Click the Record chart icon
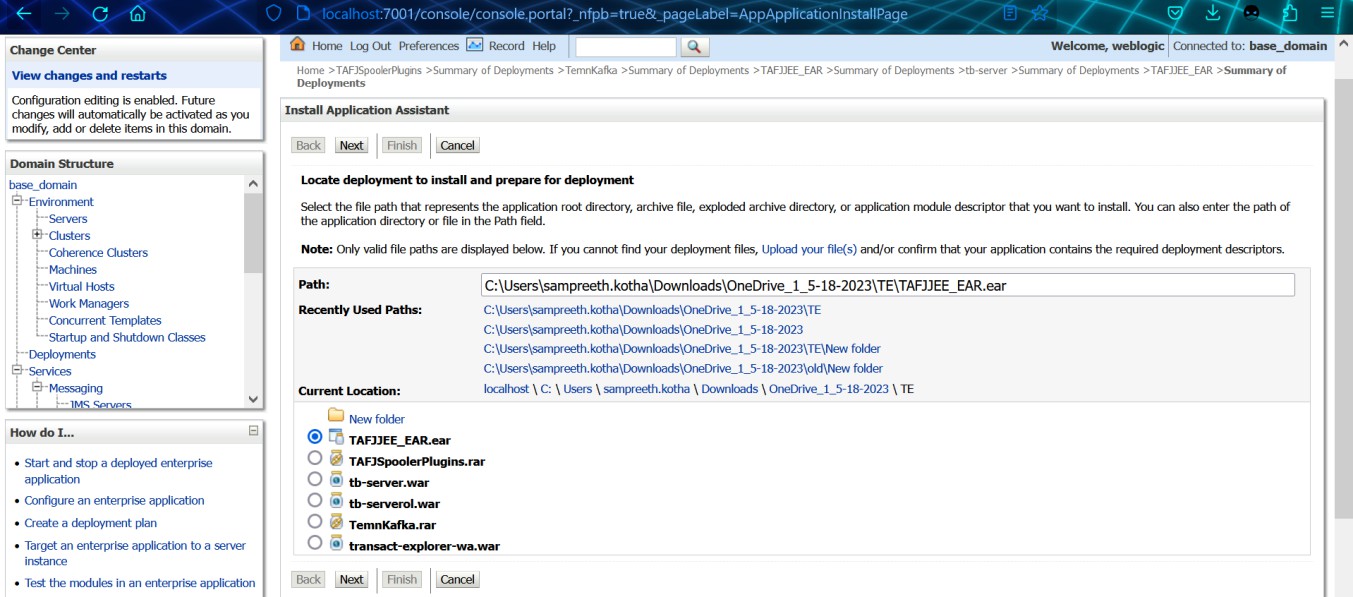The image size is (1353, 597). (x=474, y=45)
